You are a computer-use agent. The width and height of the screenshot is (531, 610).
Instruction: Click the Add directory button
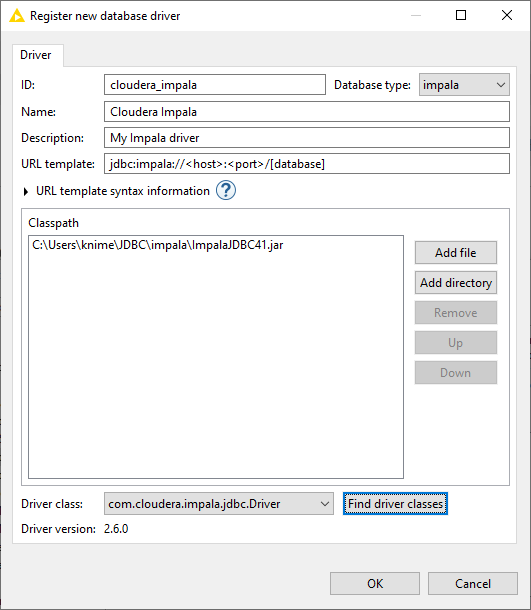pyautogui.click(x=456, y=283)
